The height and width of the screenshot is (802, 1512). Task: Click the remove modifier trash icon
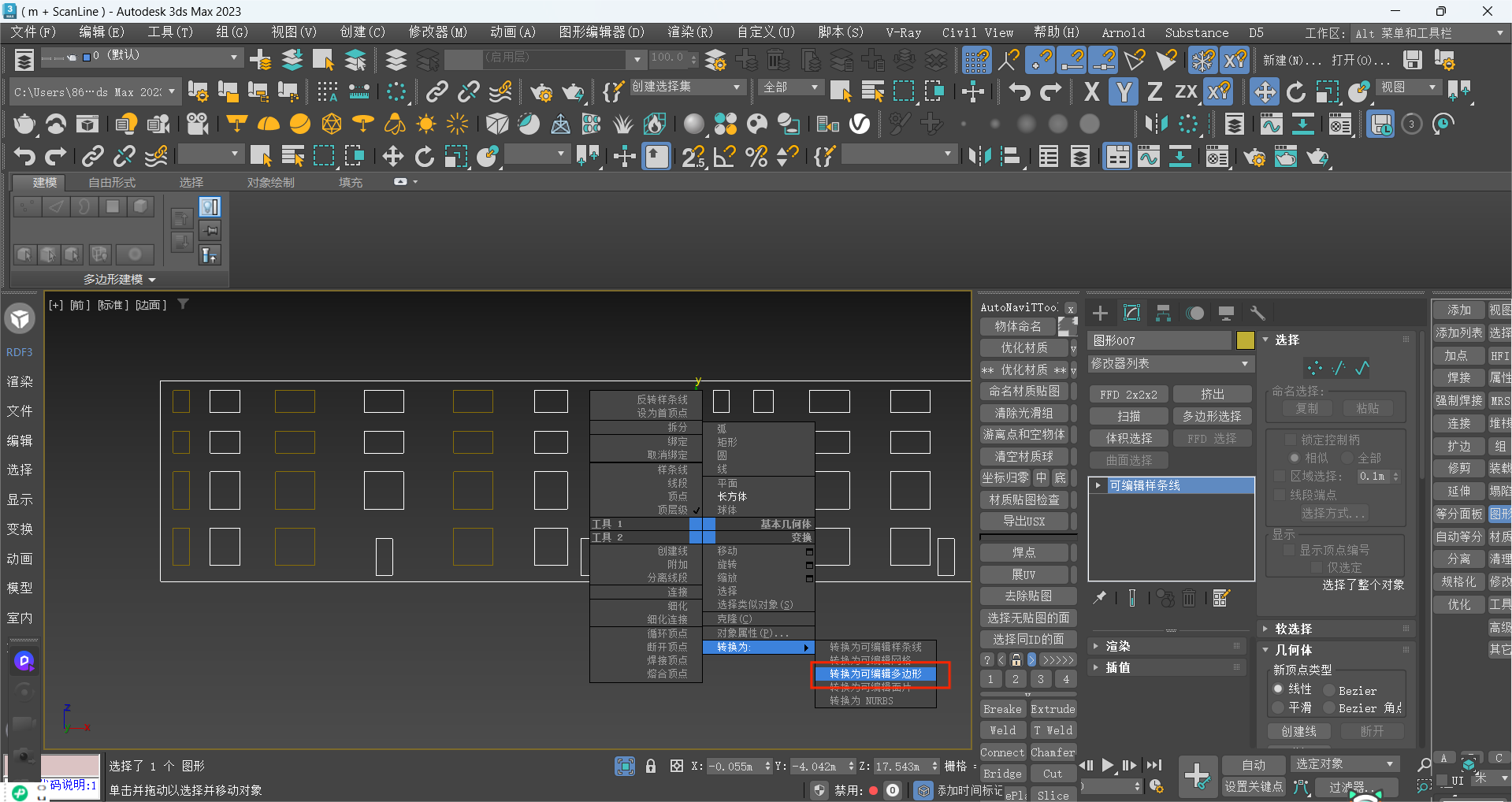pyautogui.click(x=1189, y=598)
